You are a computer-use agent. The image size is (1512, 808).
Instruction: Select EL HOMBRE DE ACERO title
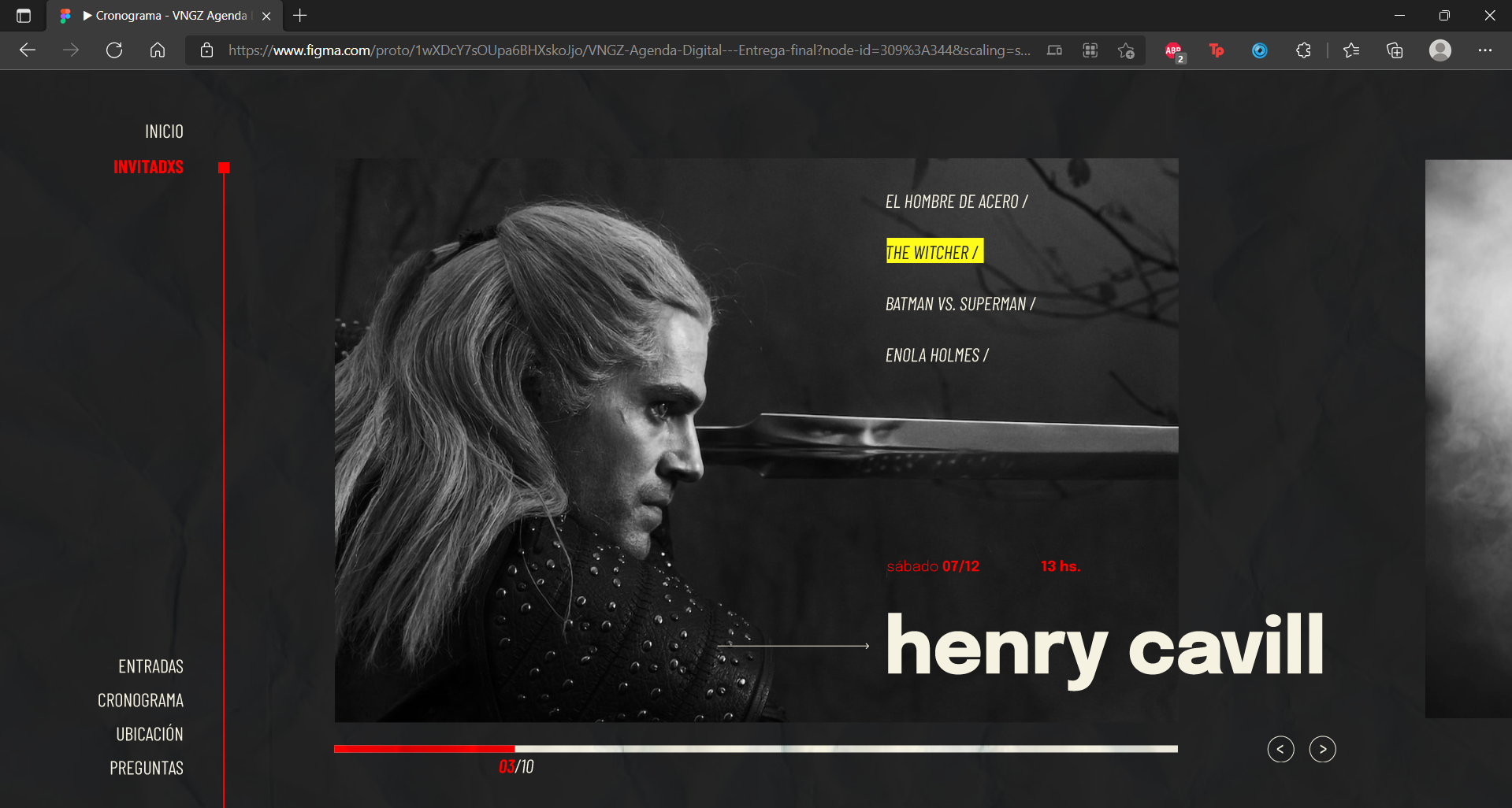(x=957, y=202)
